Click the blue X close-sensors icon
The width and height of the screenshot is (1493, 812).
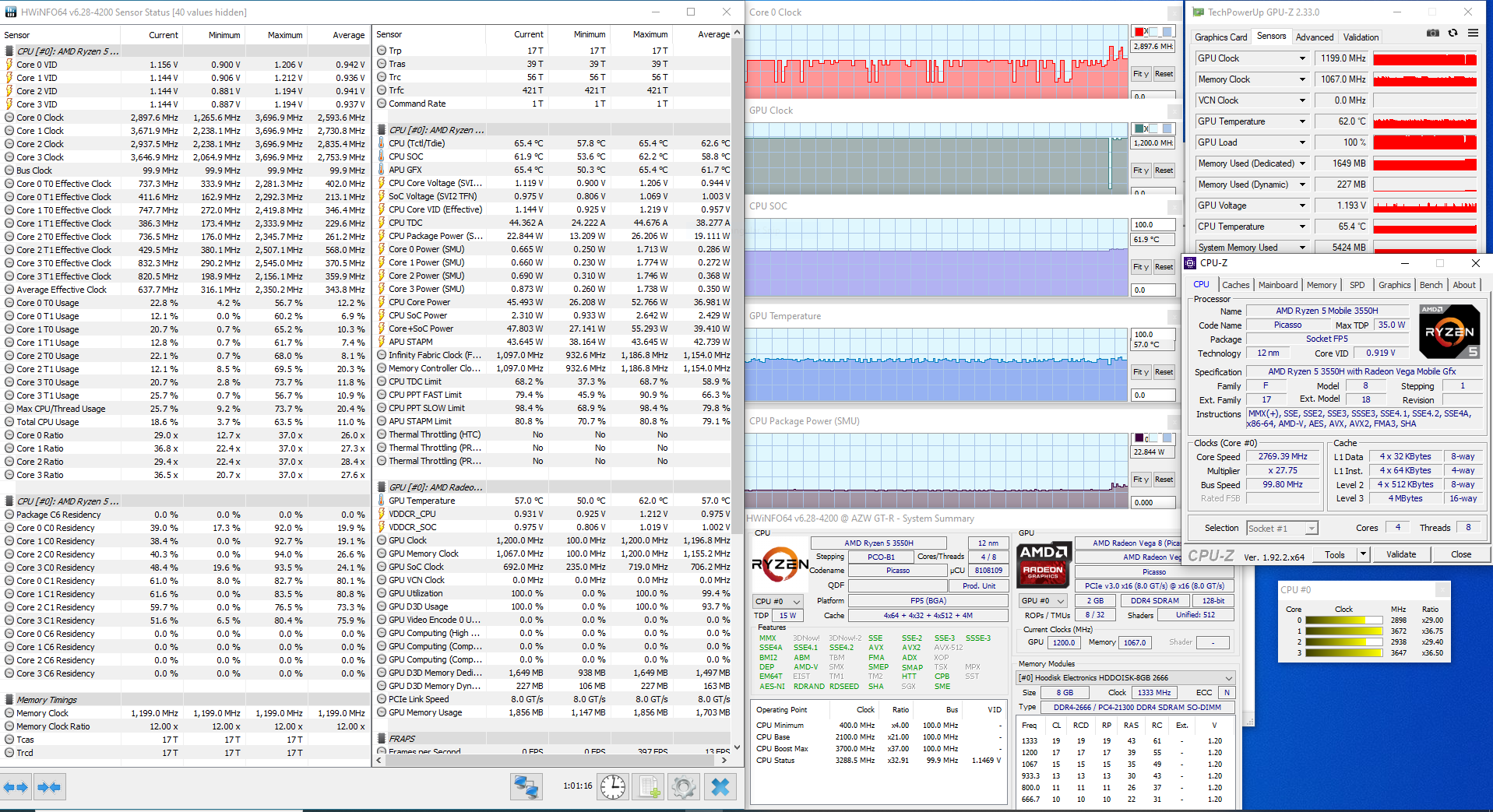tap(720, 786)
